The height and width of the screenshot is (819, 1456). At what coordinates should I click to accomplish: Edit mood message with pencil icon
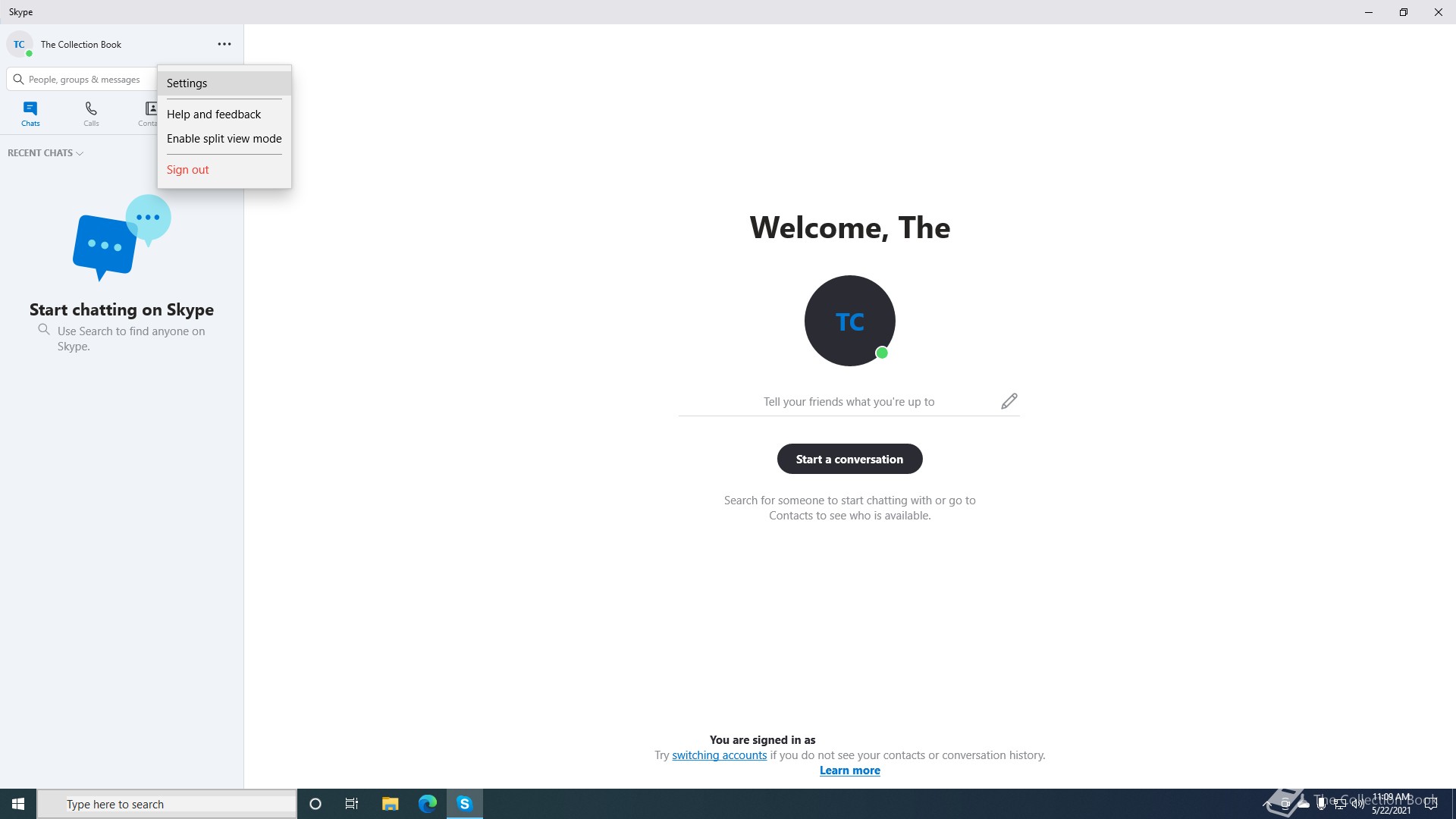click(1009, 401)
